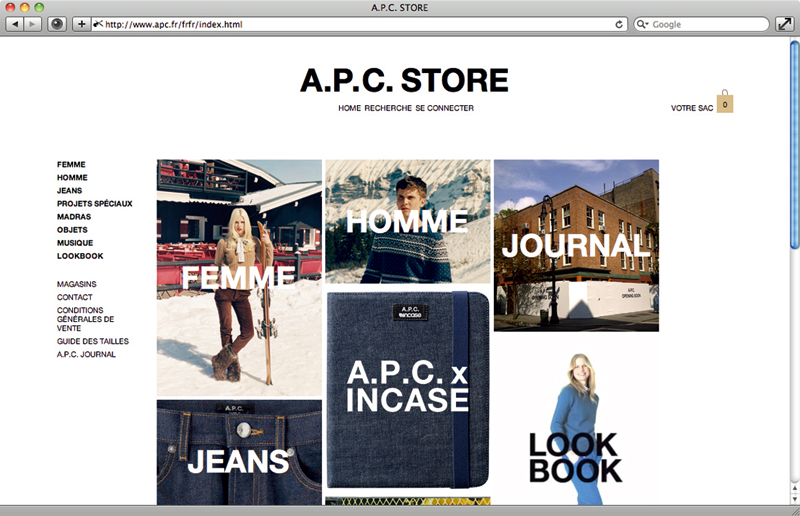Viewport: 800px width, 516px height.
Task: Select SE CONNECTER in the header
Action: [x=444, y=108]
